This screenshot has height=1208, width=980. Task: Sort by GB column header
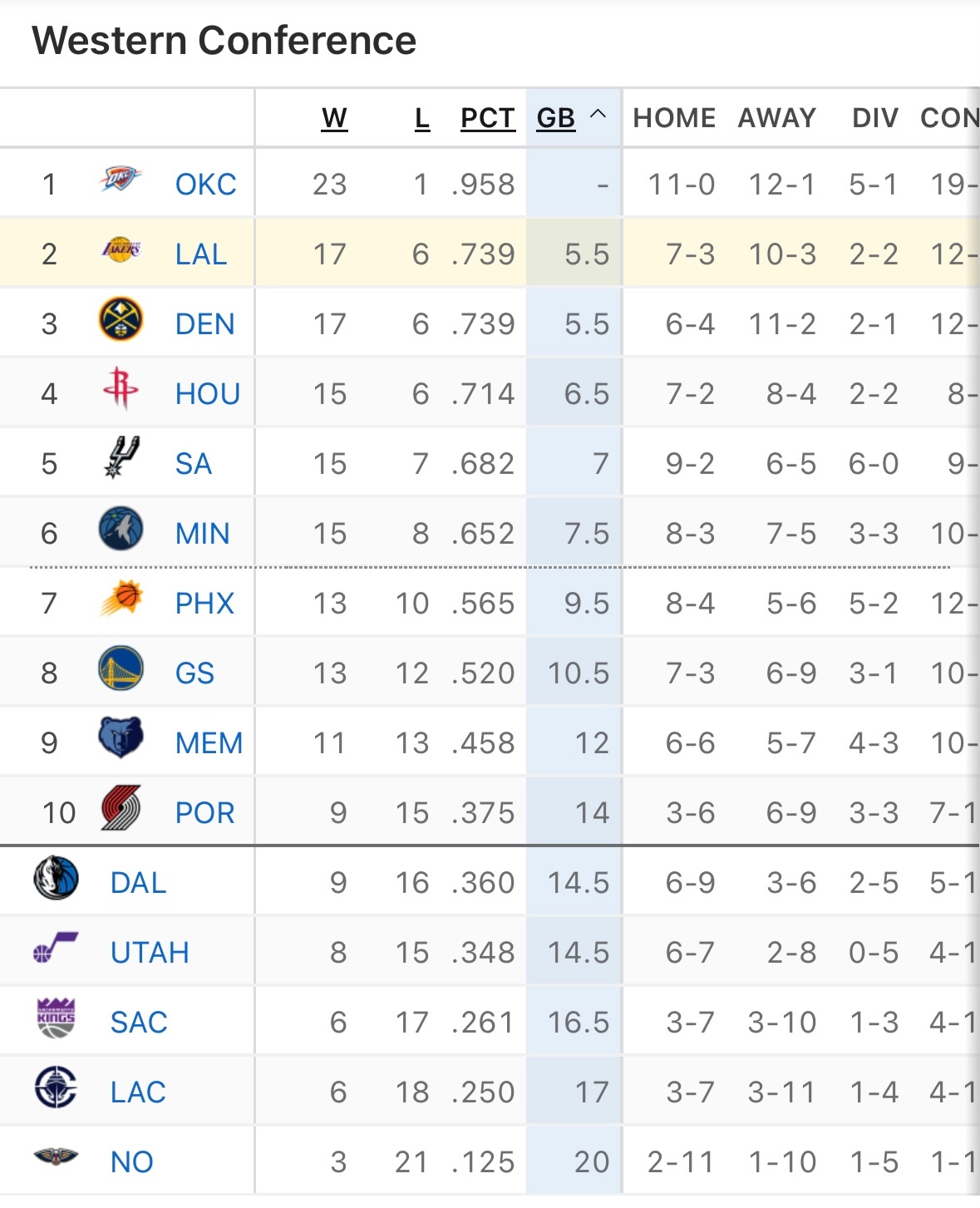coord(555,119)
